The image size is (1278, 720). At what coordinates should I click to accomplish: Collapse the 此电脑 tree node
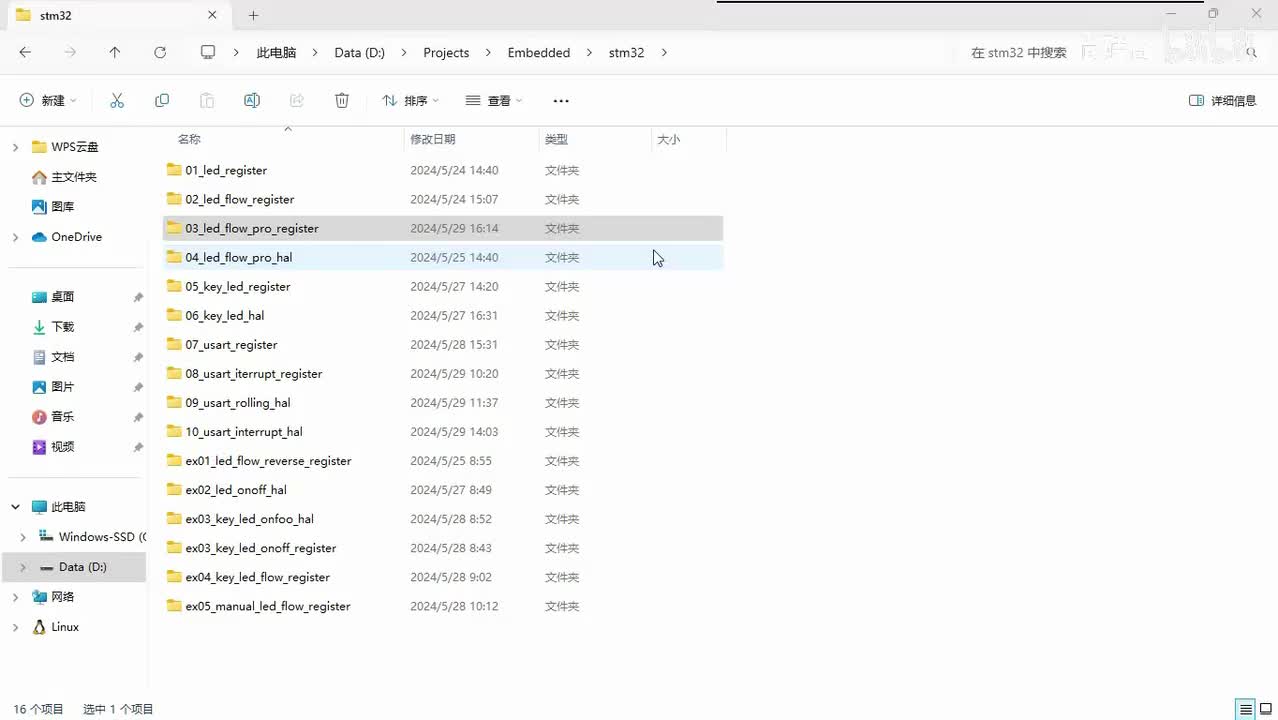(15, 507)
